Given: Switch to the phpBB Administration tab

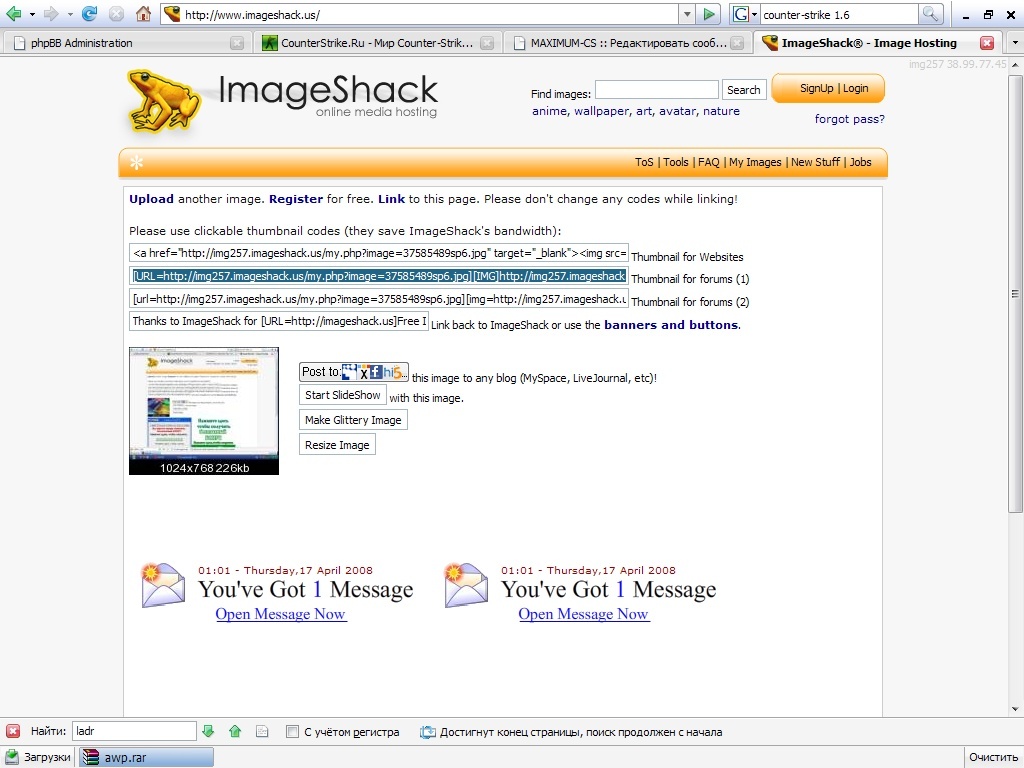Looking at the screenshot, I should pyautogui.click(x=125, y=43).
